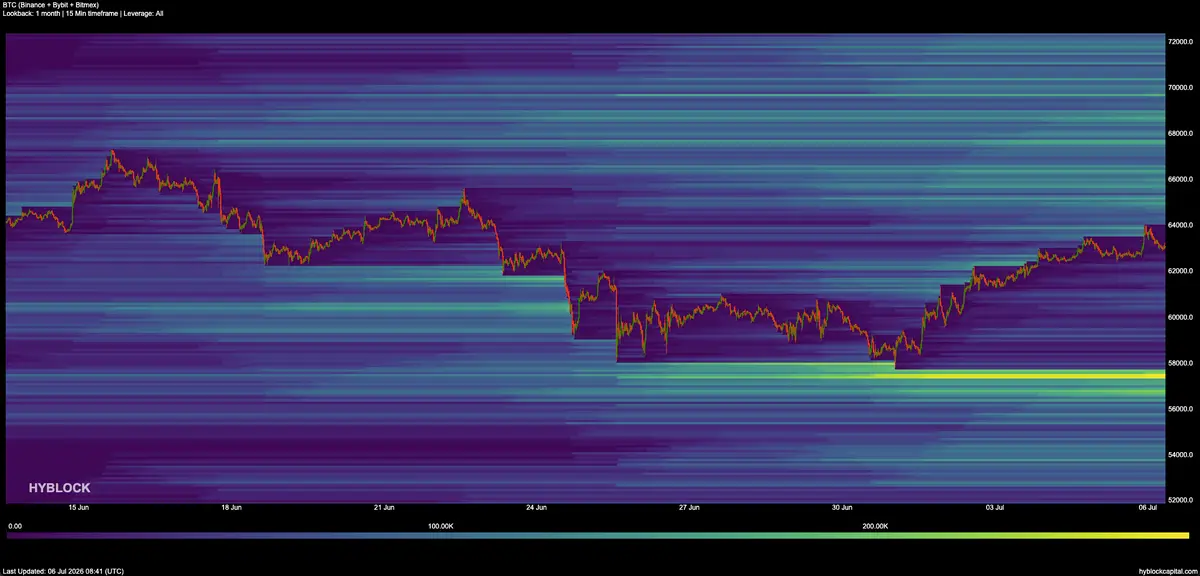Click the 200.00K color scale label

[874, 525]
